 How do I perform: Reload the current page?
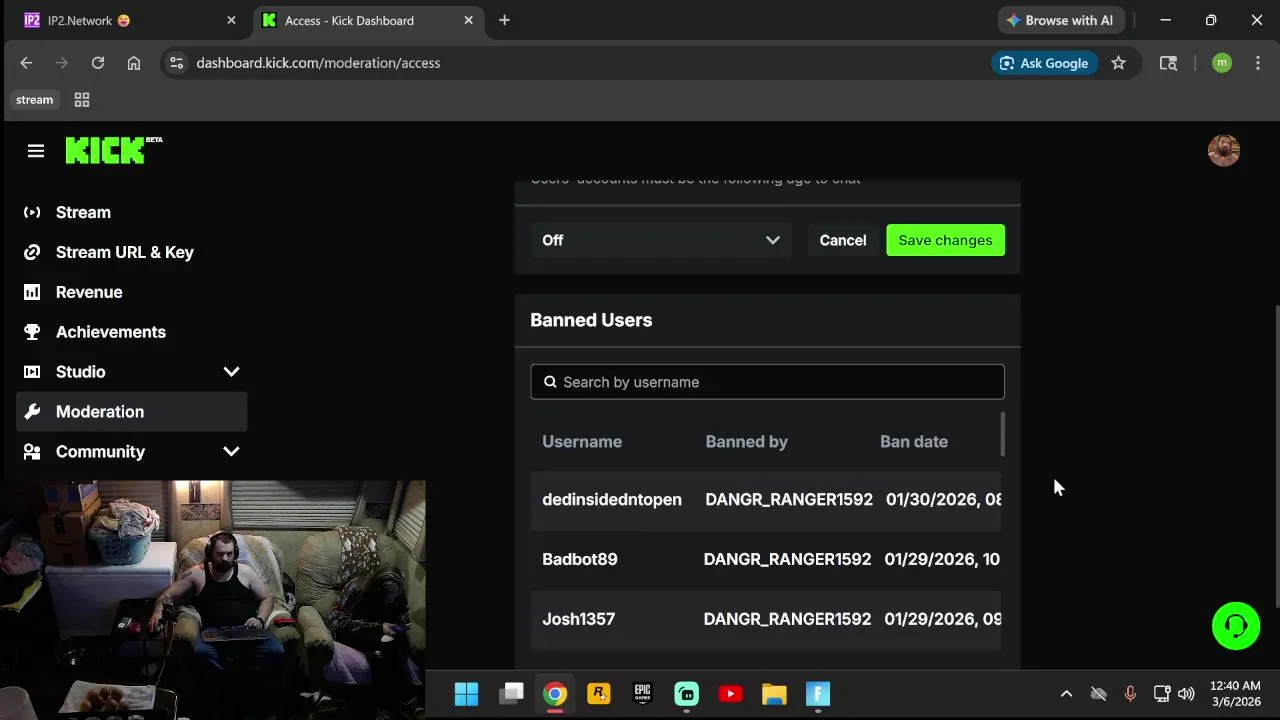click(x=98, y=63)
